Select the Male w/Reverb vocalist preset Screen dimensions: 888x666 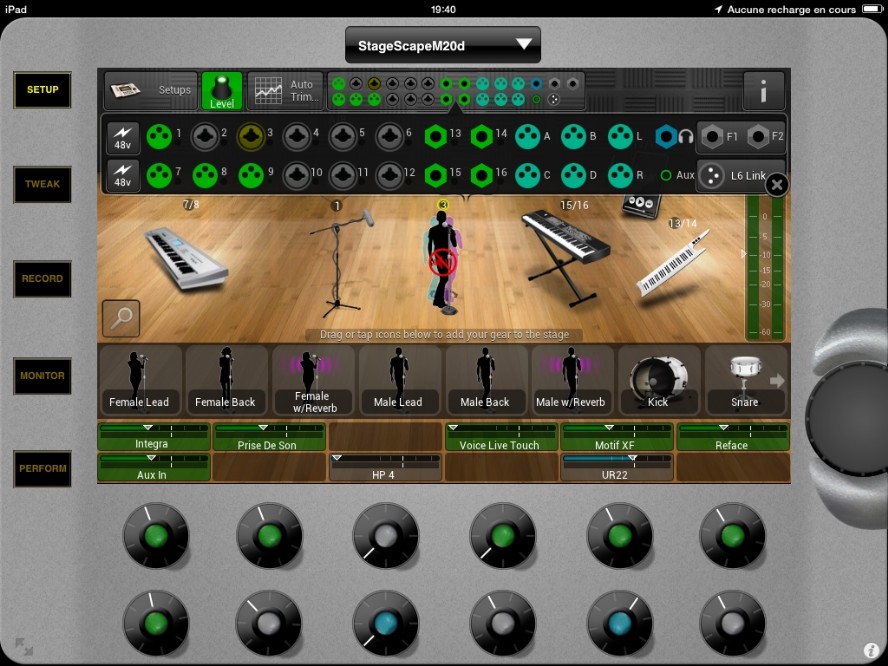[x=570, y=380]
